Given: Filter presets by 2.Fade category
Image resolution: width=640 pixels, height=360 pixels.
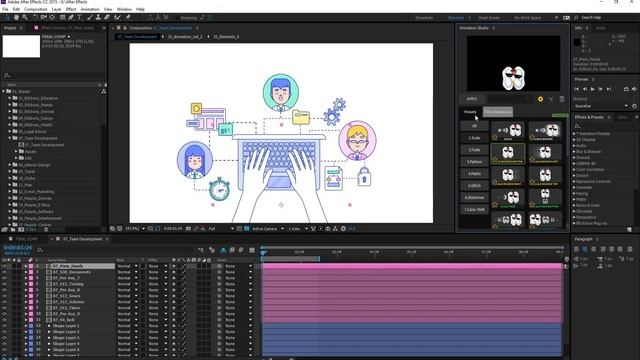Looking at the screenshot, I should [474, 150].
